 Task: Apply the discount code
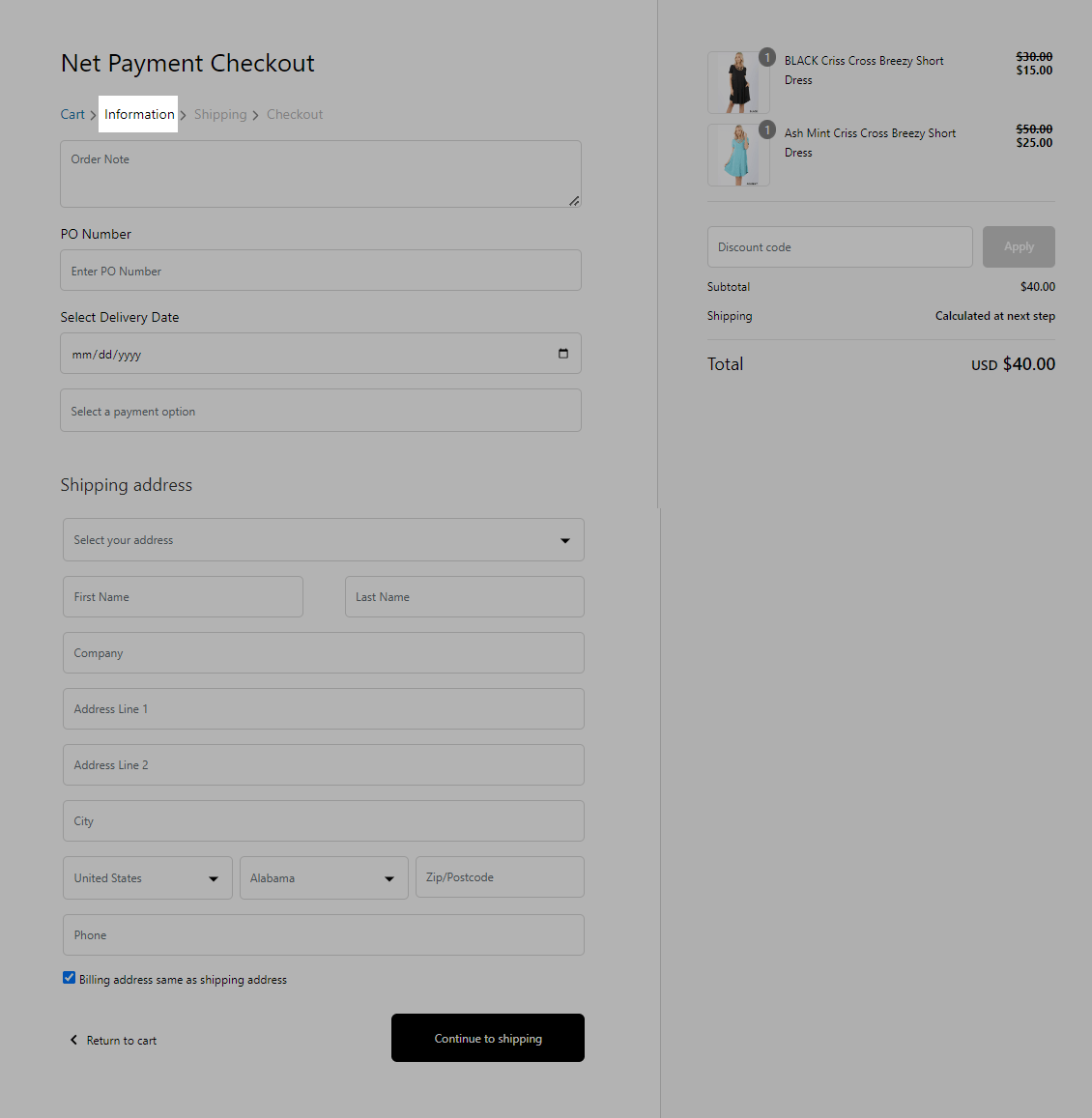(x=1019, y=246)
